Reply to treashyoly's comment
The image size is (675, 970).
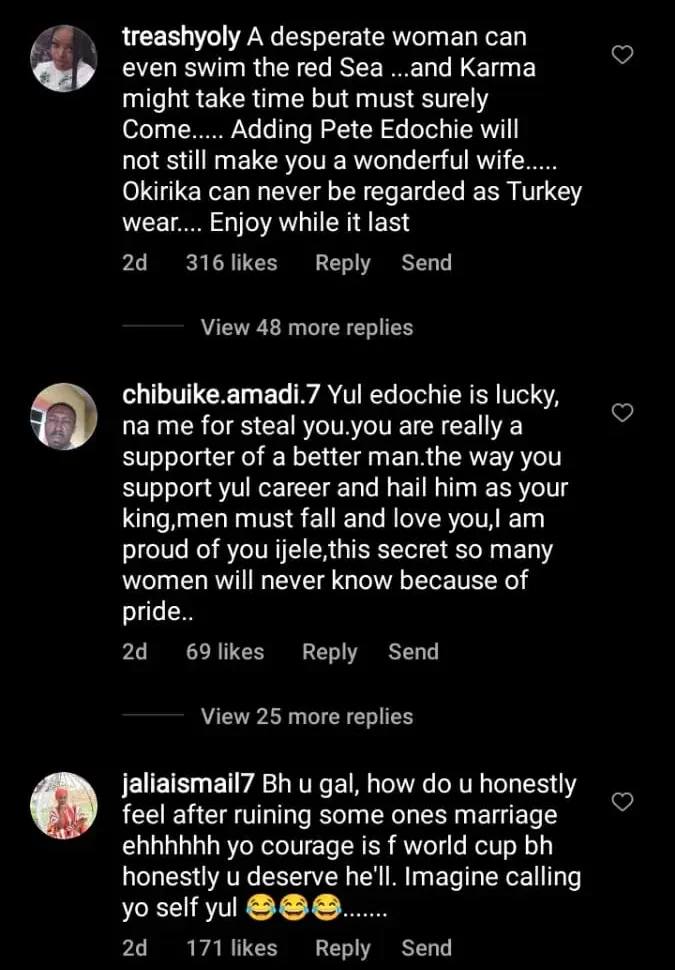(x=342, y=263)
